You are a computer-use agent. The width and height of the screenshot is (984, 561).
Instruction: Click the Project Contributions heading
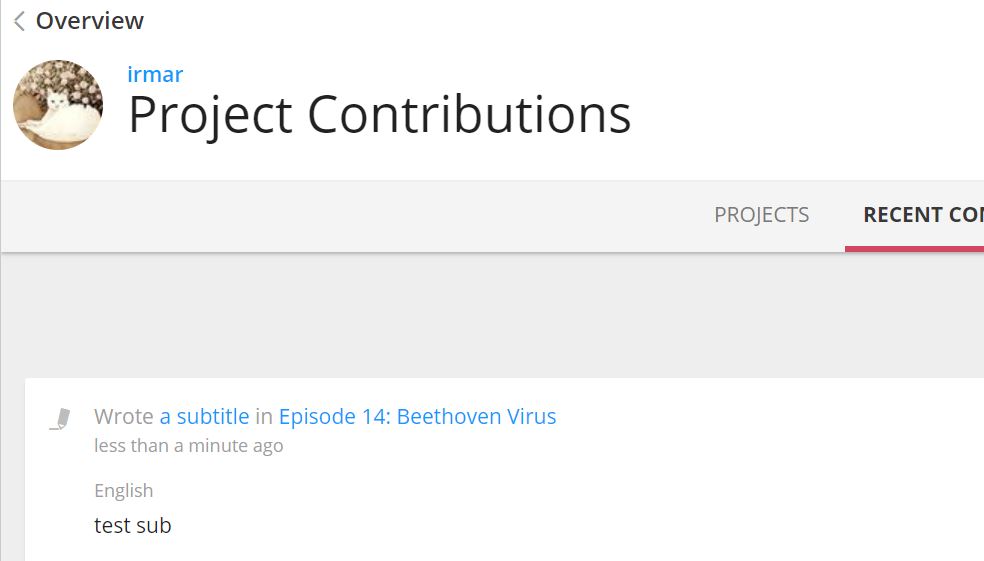379,115
